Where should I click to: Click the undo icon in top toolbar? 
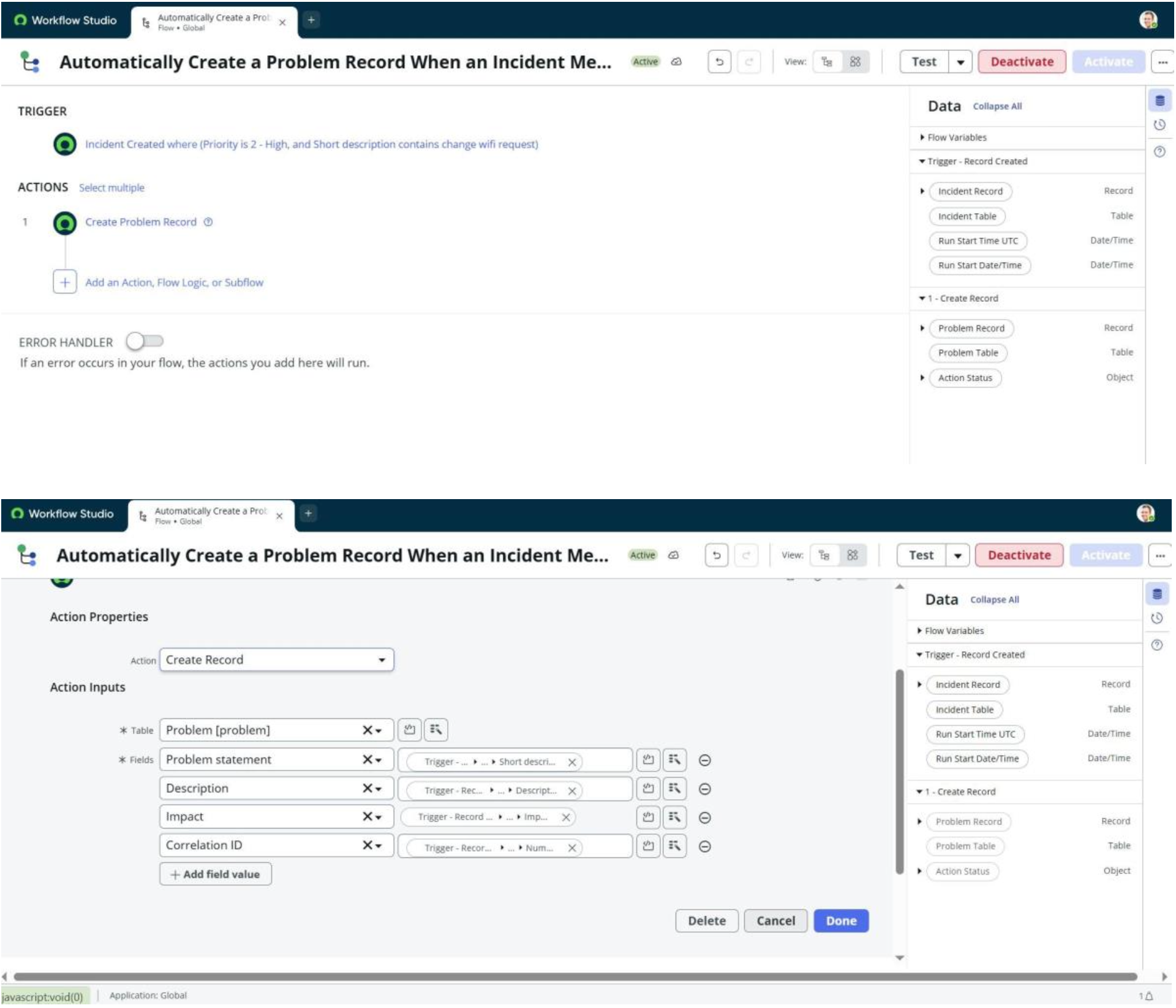click(x=719, y=62)
